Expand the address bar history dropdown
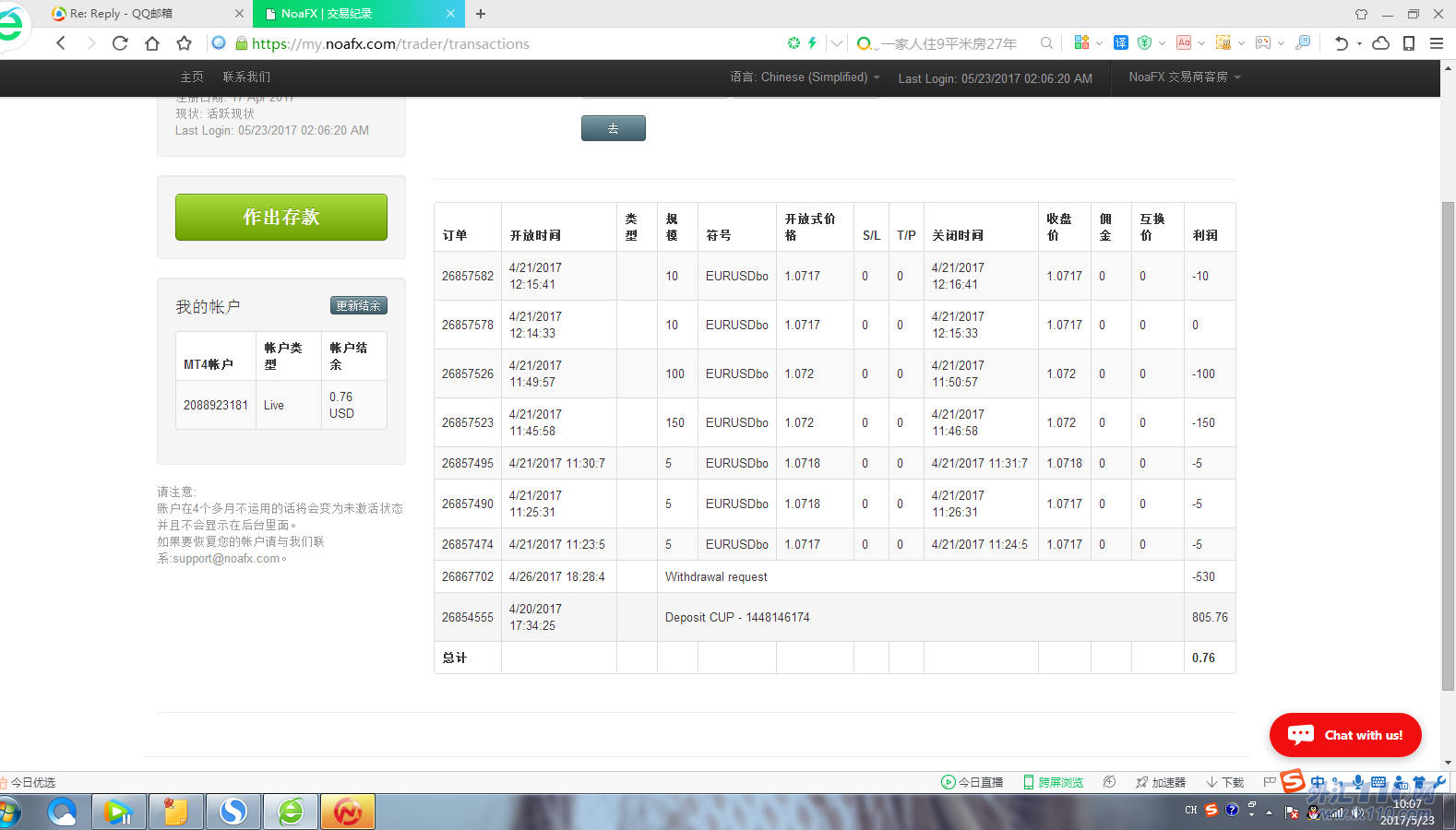 [837, 43]
